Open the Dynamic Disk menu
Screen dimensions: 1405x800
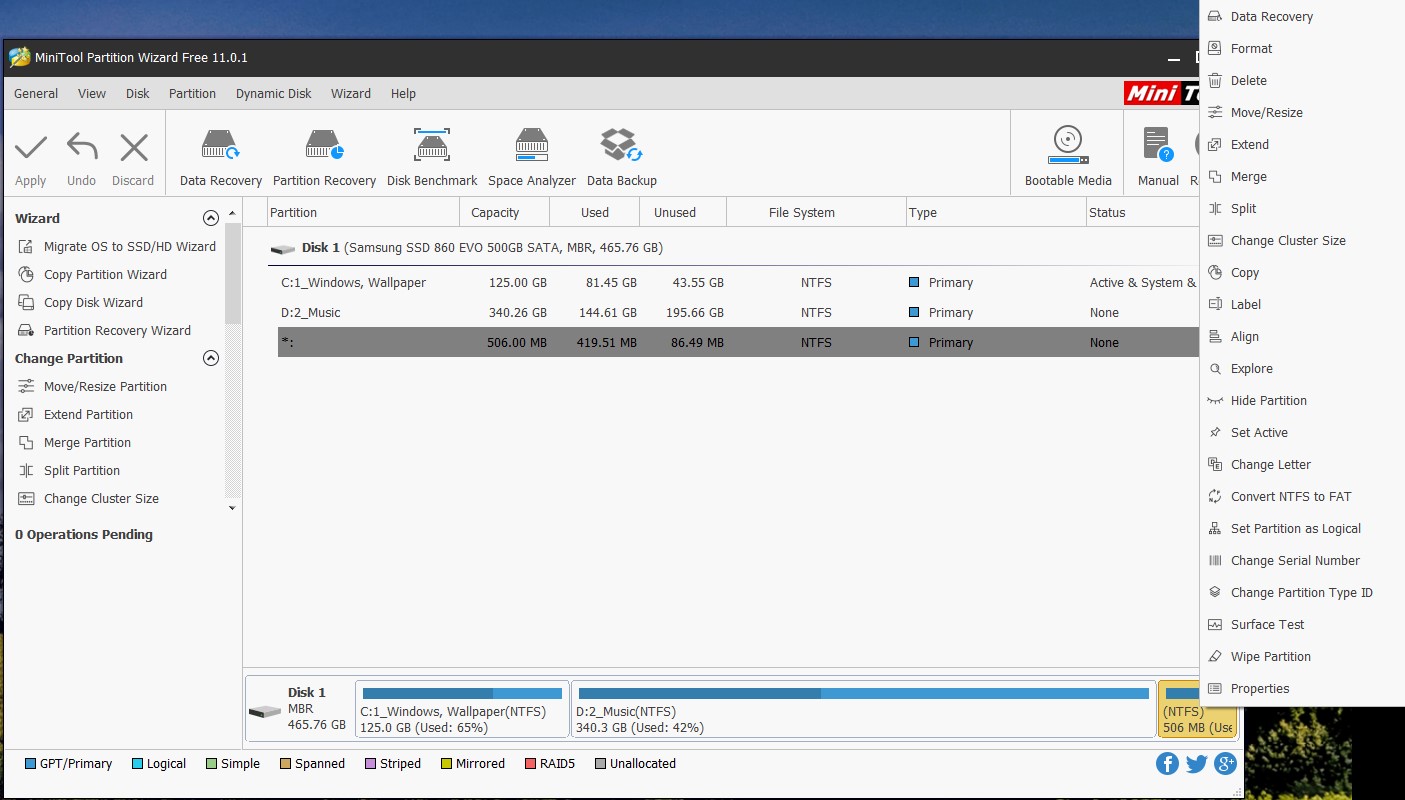click(x=274, y=93)
